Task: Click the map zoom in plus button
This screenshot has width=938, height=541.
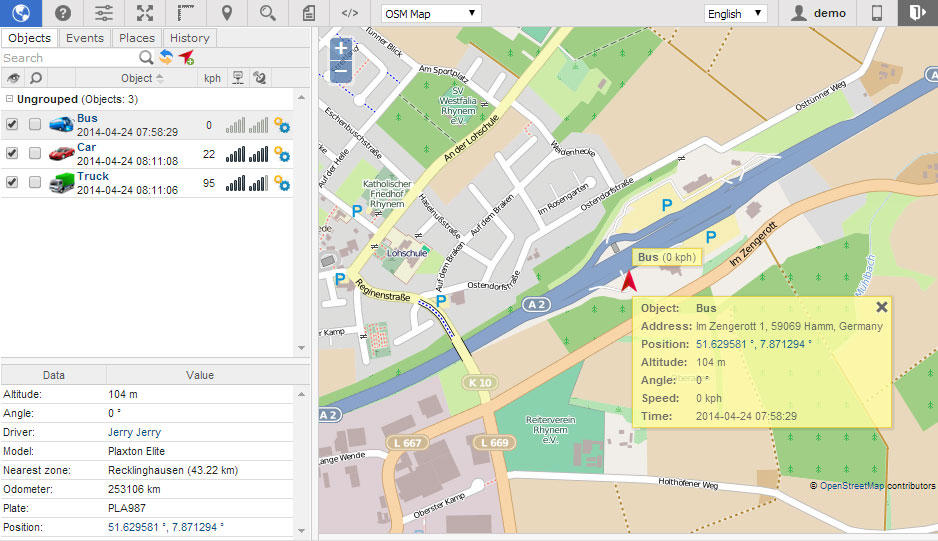Action: point(341,48)
